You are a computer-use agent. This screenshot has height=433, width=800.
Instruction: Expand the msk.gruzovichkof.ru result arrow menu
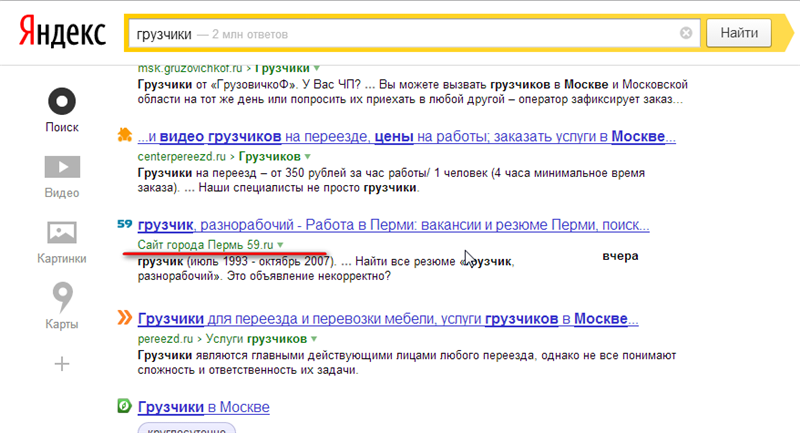316,69
